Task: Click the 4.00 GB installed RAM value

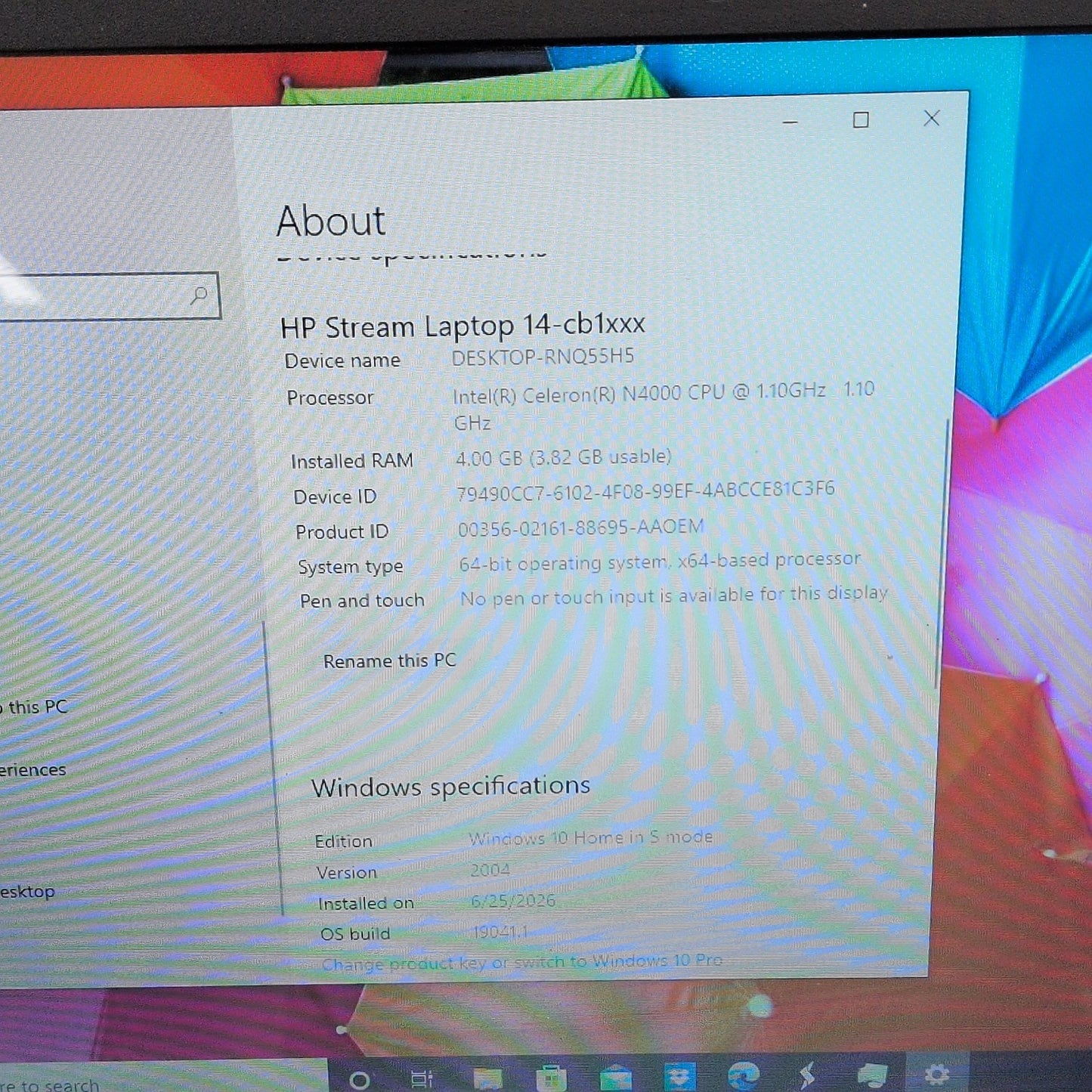Action: click(564, 457)
